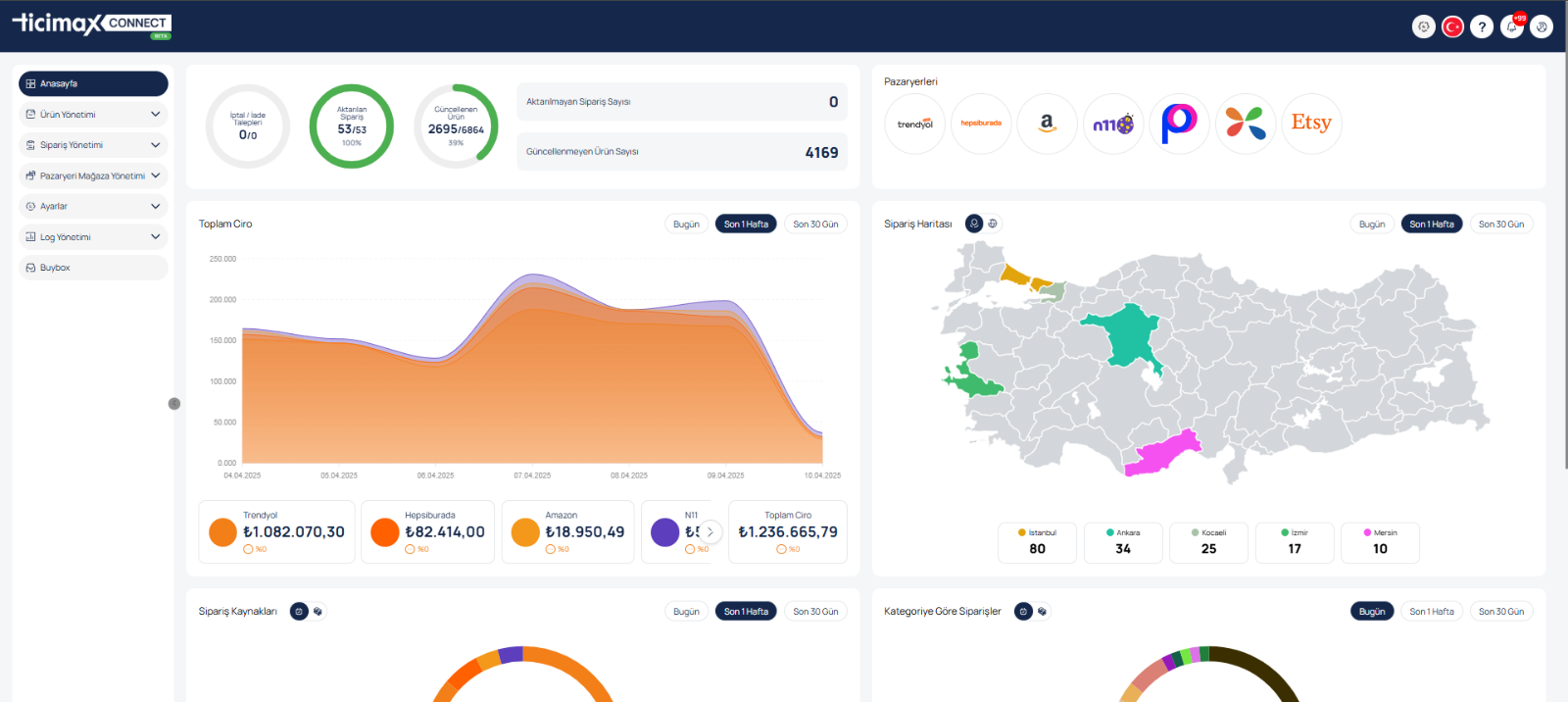This screenshot has width=1568, height=702.
Task: Select Son 30 Gün in Toplam Ciro
Action: [x=815, y=225]
